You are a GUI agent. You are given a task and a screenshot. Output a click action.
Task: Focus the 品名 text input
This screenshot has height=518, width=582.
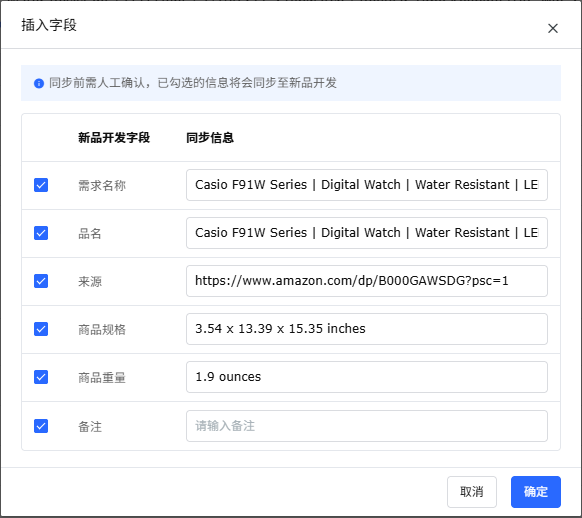(x=367, y=233)
